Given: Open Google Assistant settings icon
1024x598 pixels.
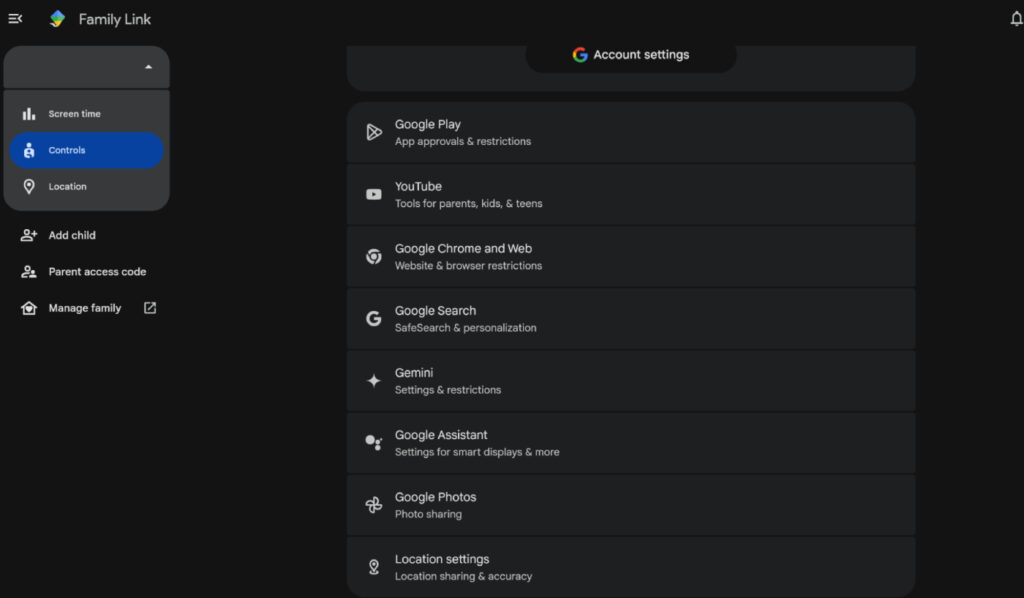Looking at the screenshot, I should (x=373, y=442).
